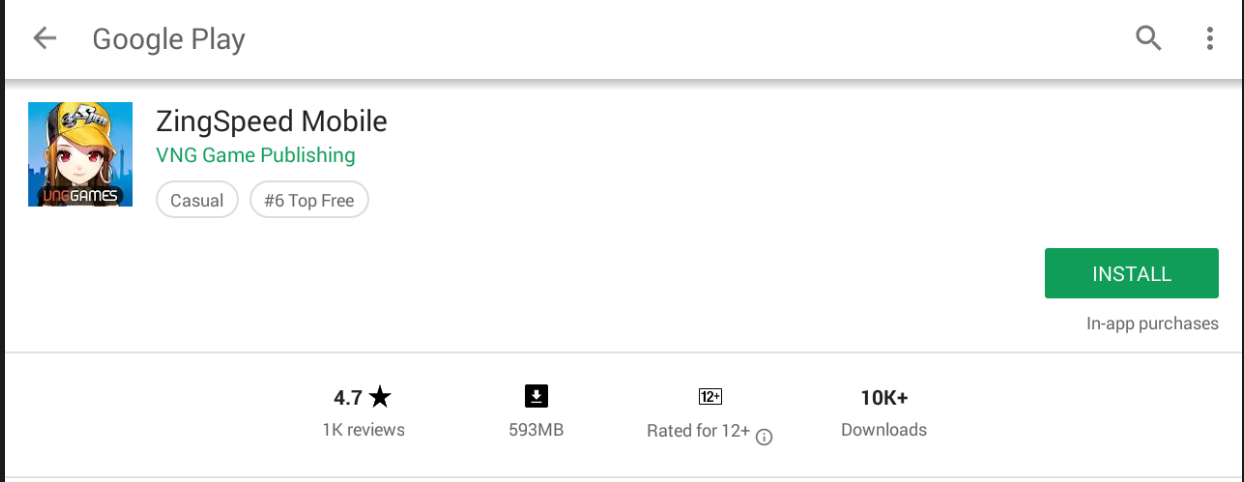
Task: Select the #6 Top Free chip
Action: 309,200
